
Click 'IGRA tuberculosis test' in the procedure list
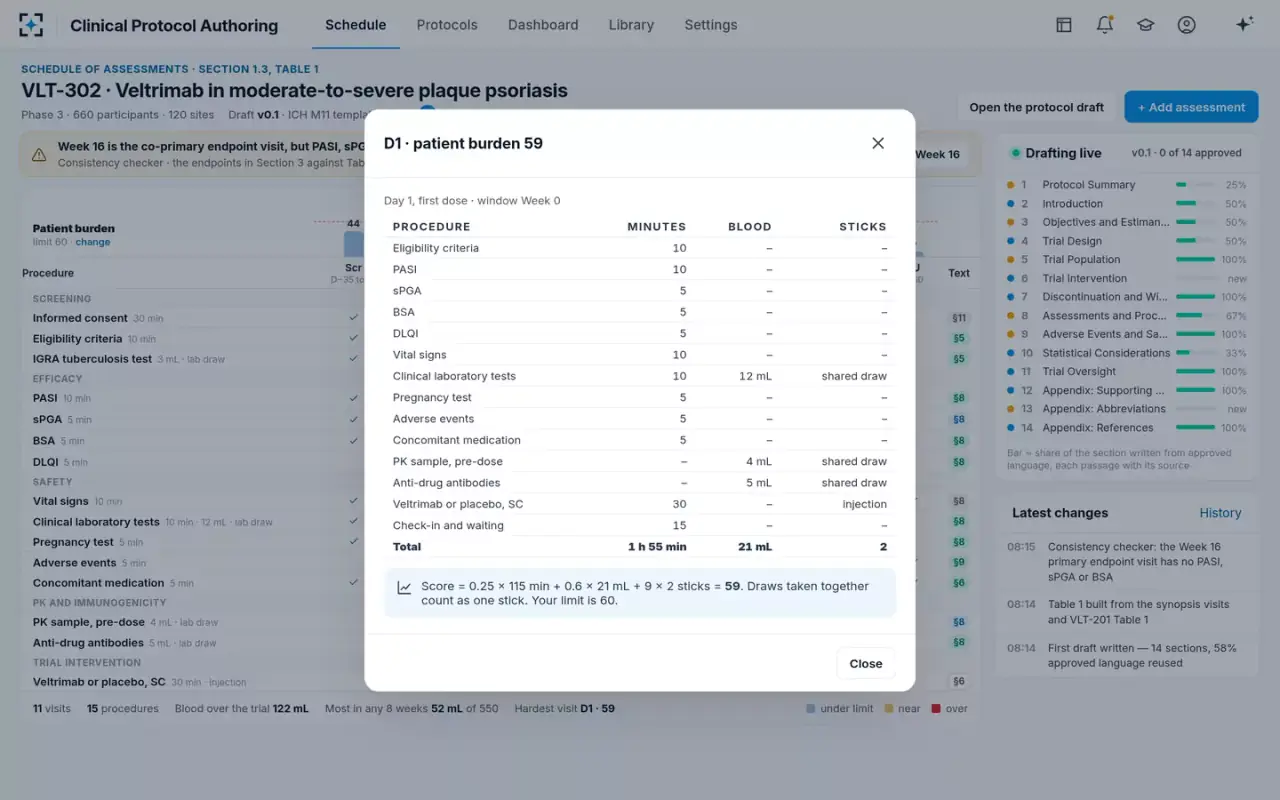(x=92, y=359)
